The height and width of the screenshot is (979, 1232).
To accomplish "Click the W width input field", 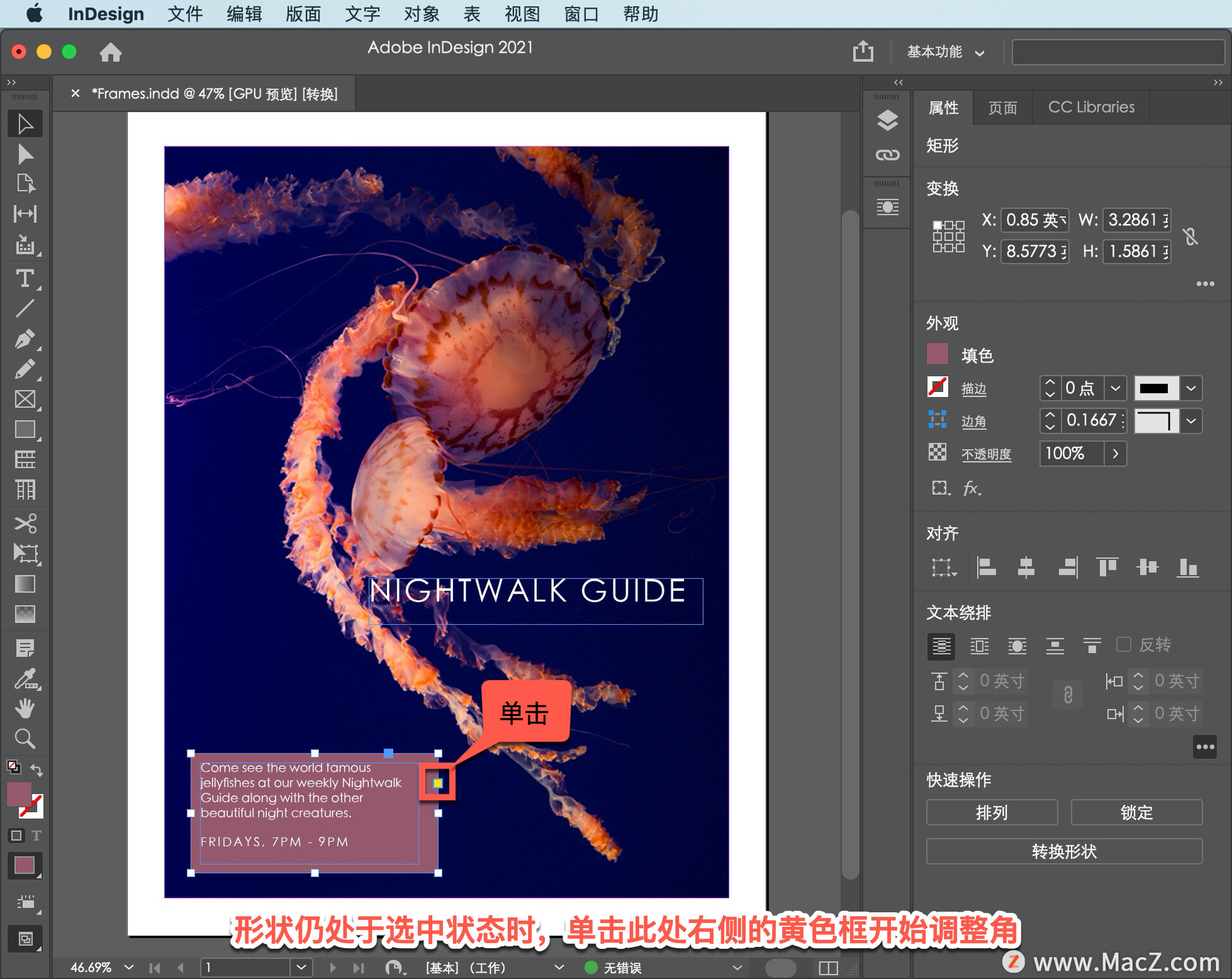I will 1136,220.
